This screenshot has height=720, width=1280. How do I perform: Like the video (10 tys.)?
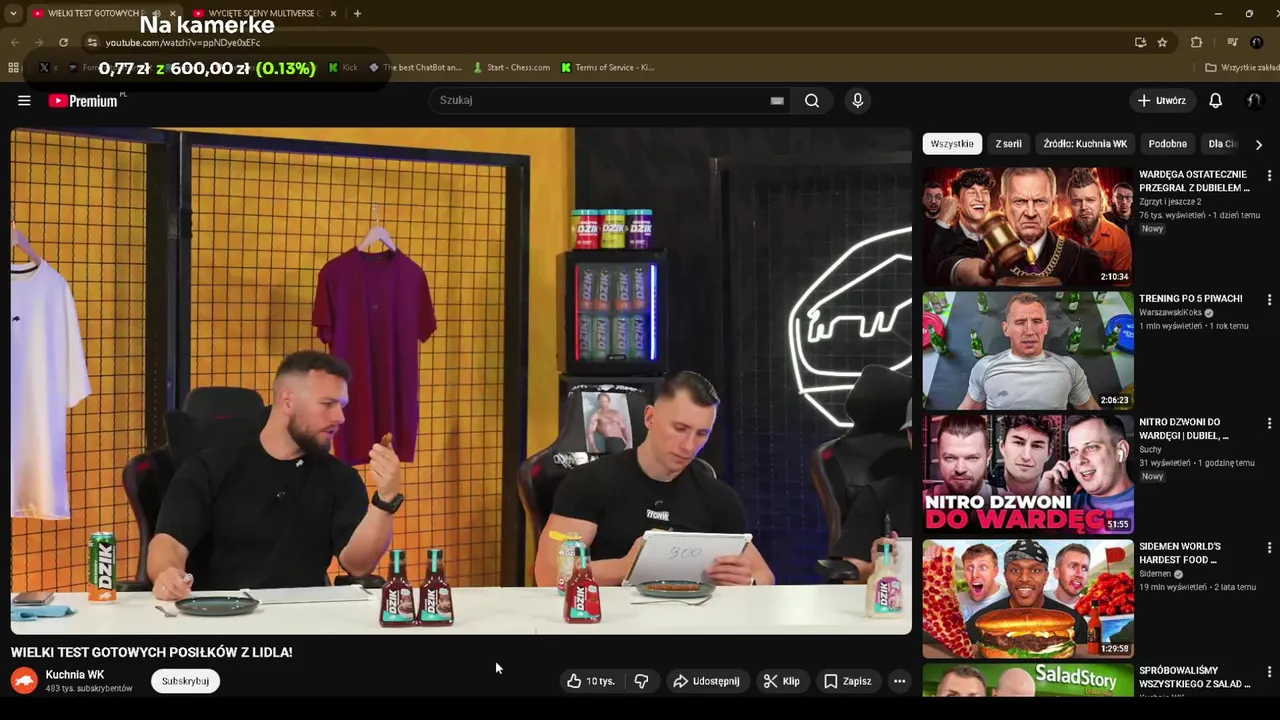pyautogui.click(x=590, y=681)
